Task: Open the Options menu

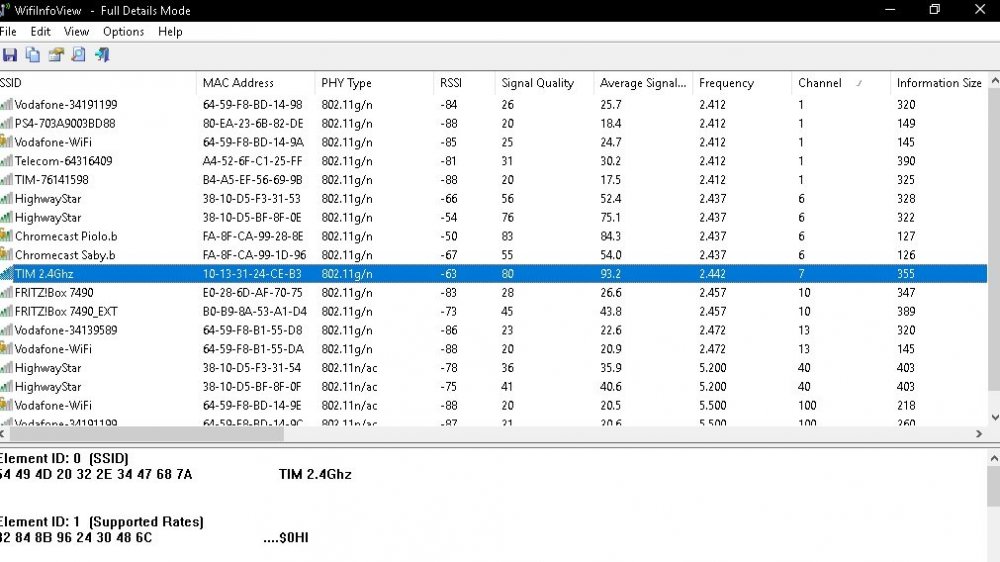Action: pos(123,31)
